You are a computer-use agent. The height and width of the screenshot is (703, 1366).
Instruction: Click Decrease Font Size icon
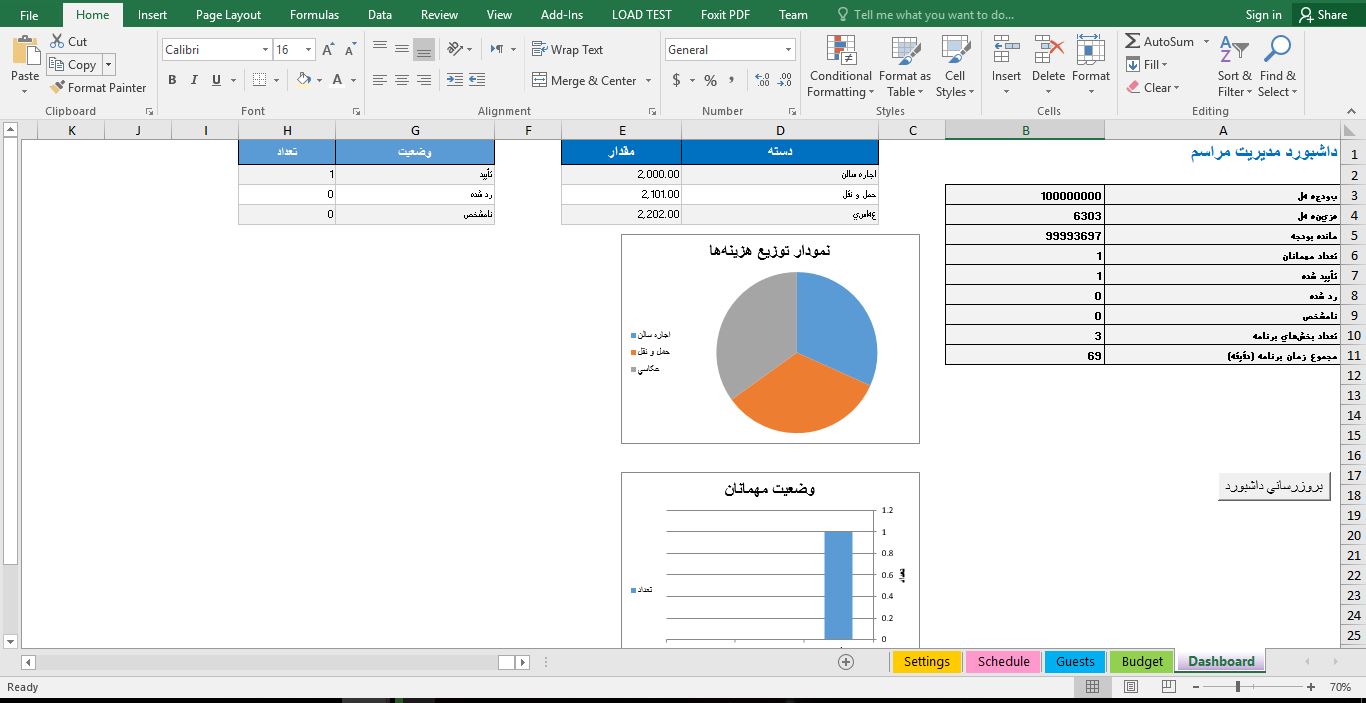click(350, 49)
